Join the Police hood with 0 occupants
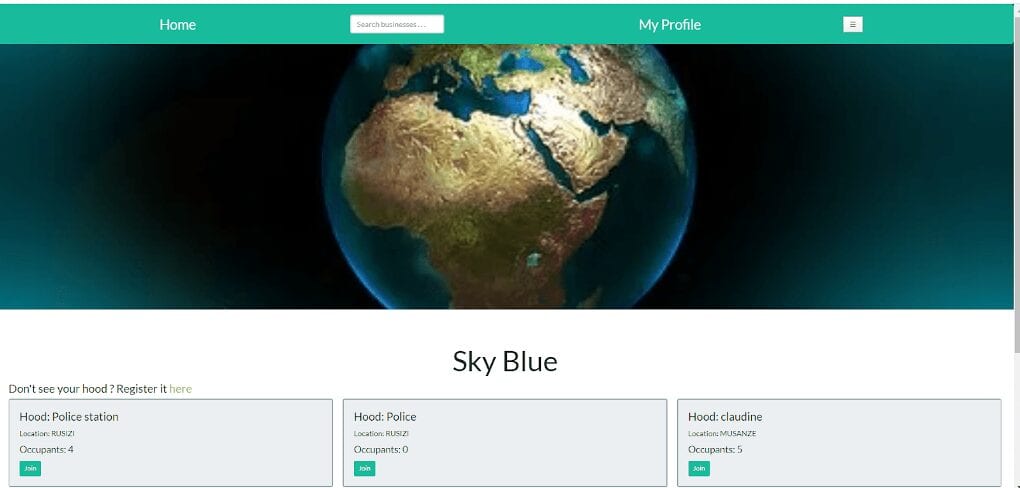Screen dimensions: 1020x488 pos(364,468)
